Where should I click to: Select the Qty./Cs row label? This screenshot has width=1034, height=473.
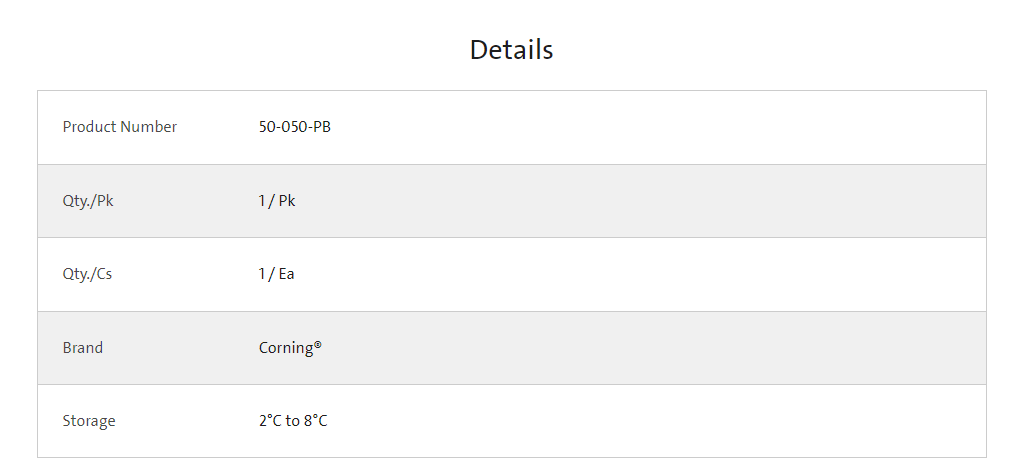click(x=87, y=274)
